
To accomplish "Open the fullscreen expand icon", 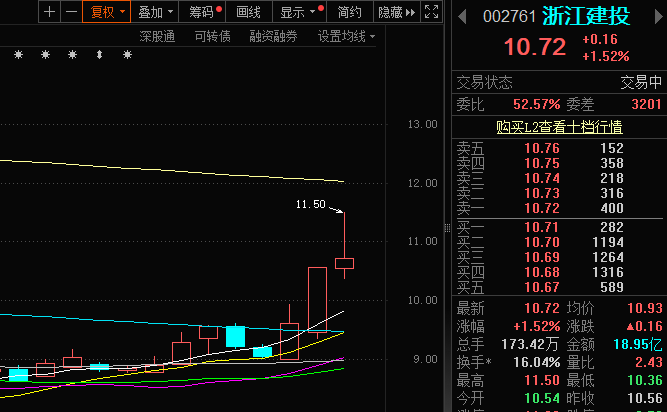I will click(430, 12).
